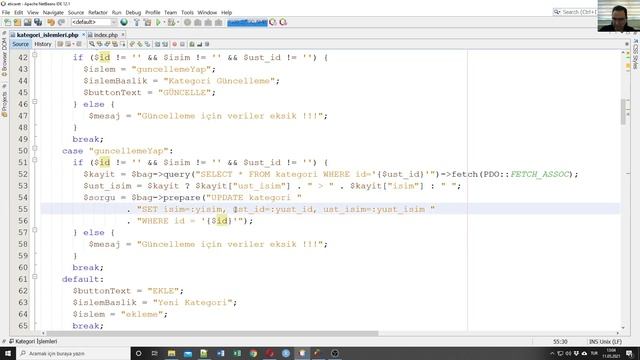
Task: Open the Edit menu
Action: tap(18, 13)
